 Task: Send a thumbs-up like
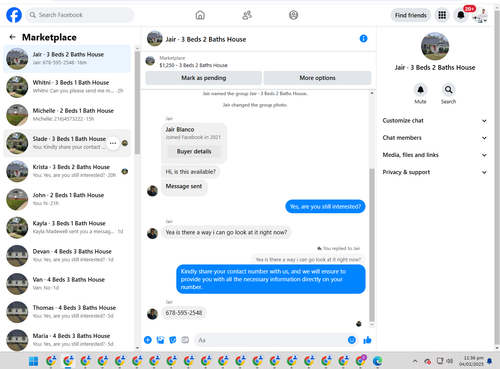(x=367, y=340)
